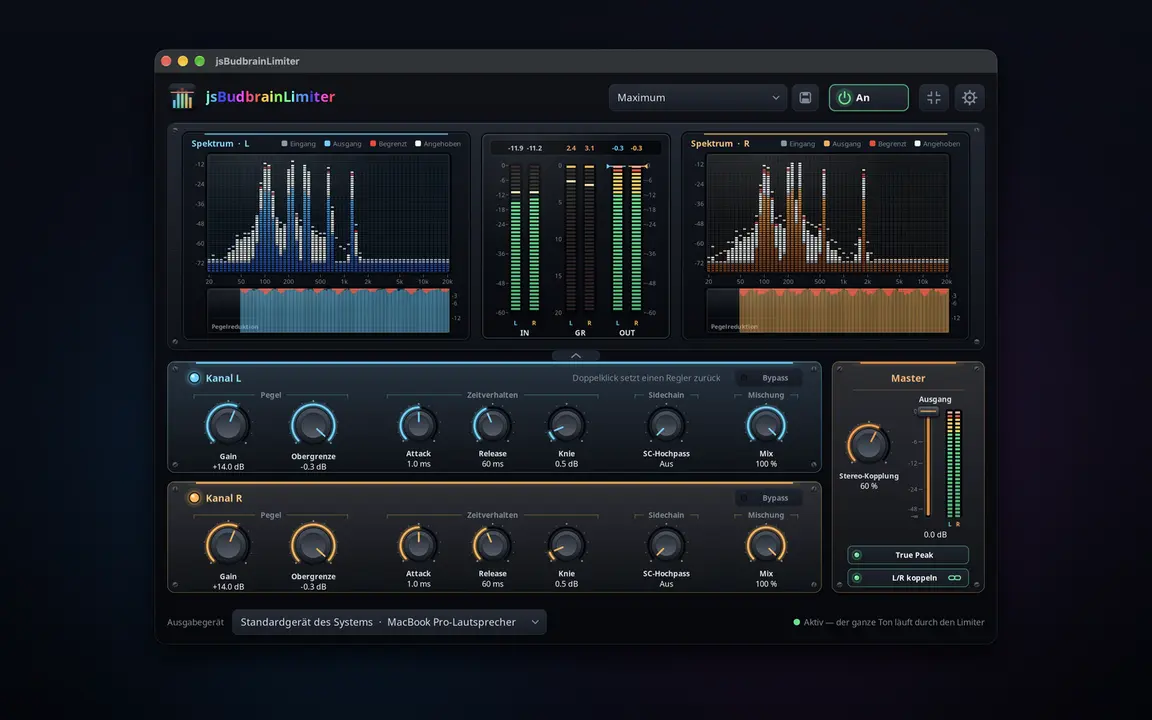1152x720 pixels.
Task: Toggle the True Peak option
Action: pyautogui.click(x=908, y=555)
